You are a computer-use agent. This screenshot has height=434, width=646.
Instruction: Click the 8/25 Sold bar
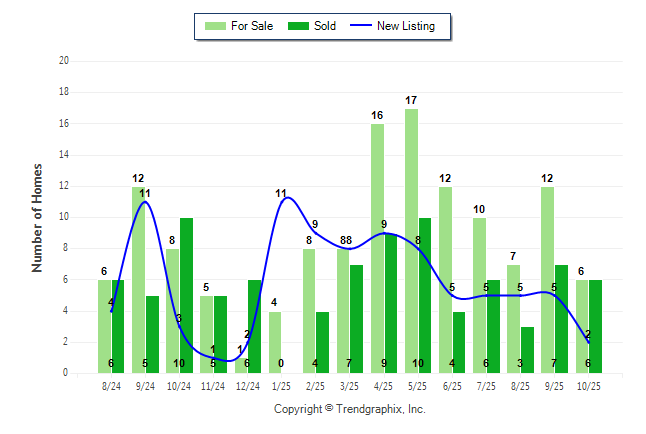[x=527, y=350]
